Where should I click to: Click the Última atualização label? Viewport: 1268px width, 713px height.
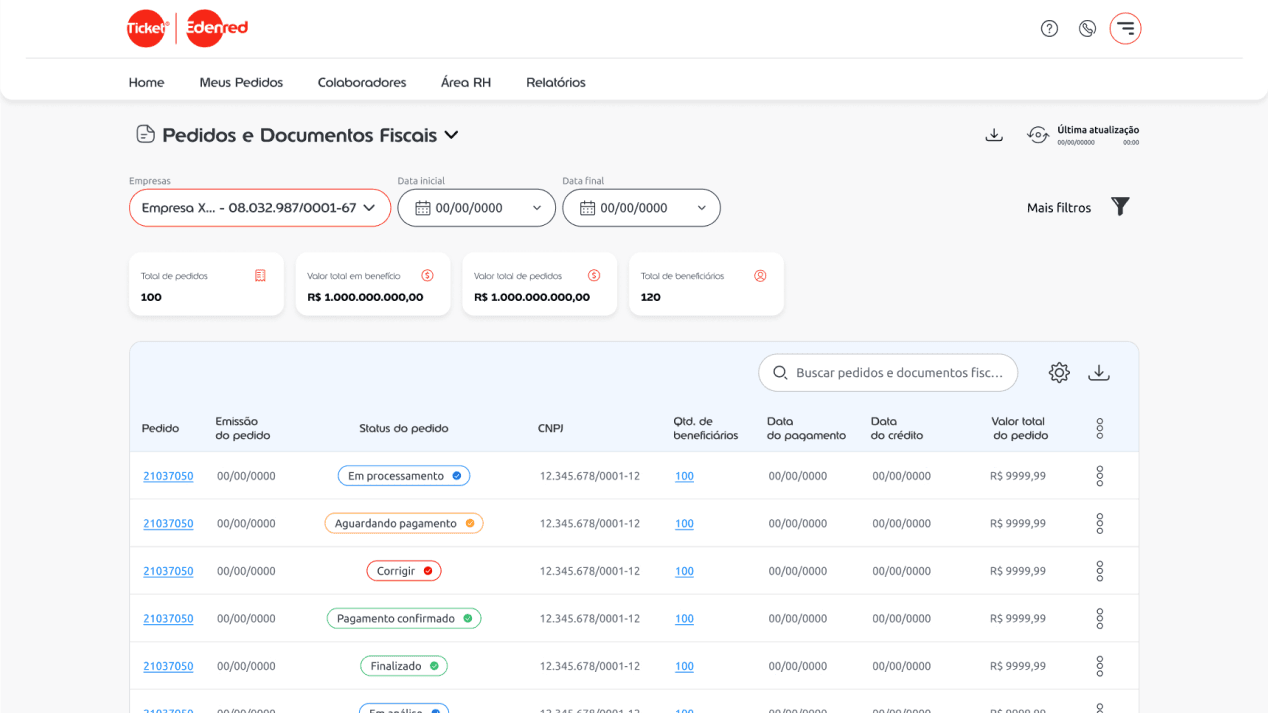point(1098,130)
